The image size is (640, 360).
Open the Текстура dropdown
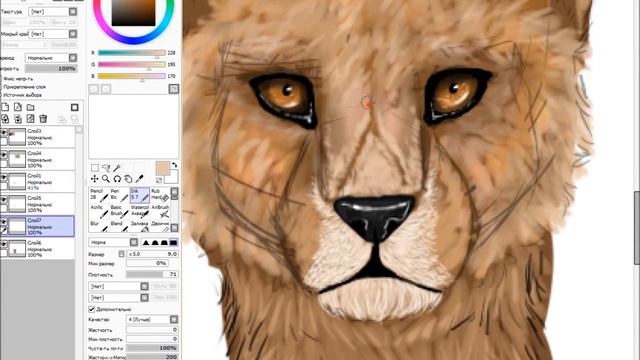[53, 12]
